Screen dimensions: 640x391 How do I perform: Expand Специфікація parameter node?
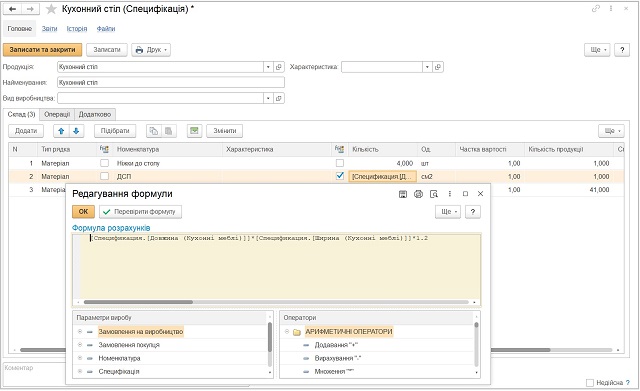(80, 371)
